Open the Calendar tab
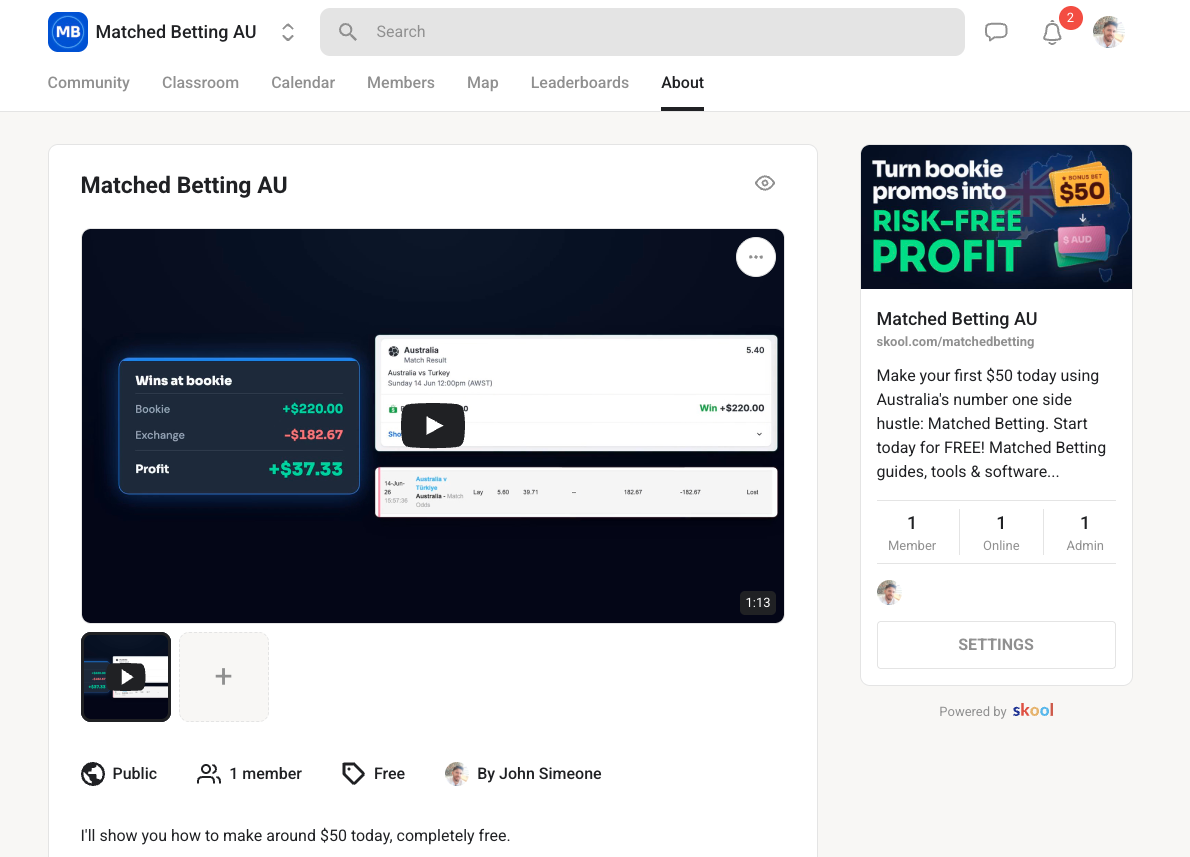The image size is (1190, 857). 303,83
